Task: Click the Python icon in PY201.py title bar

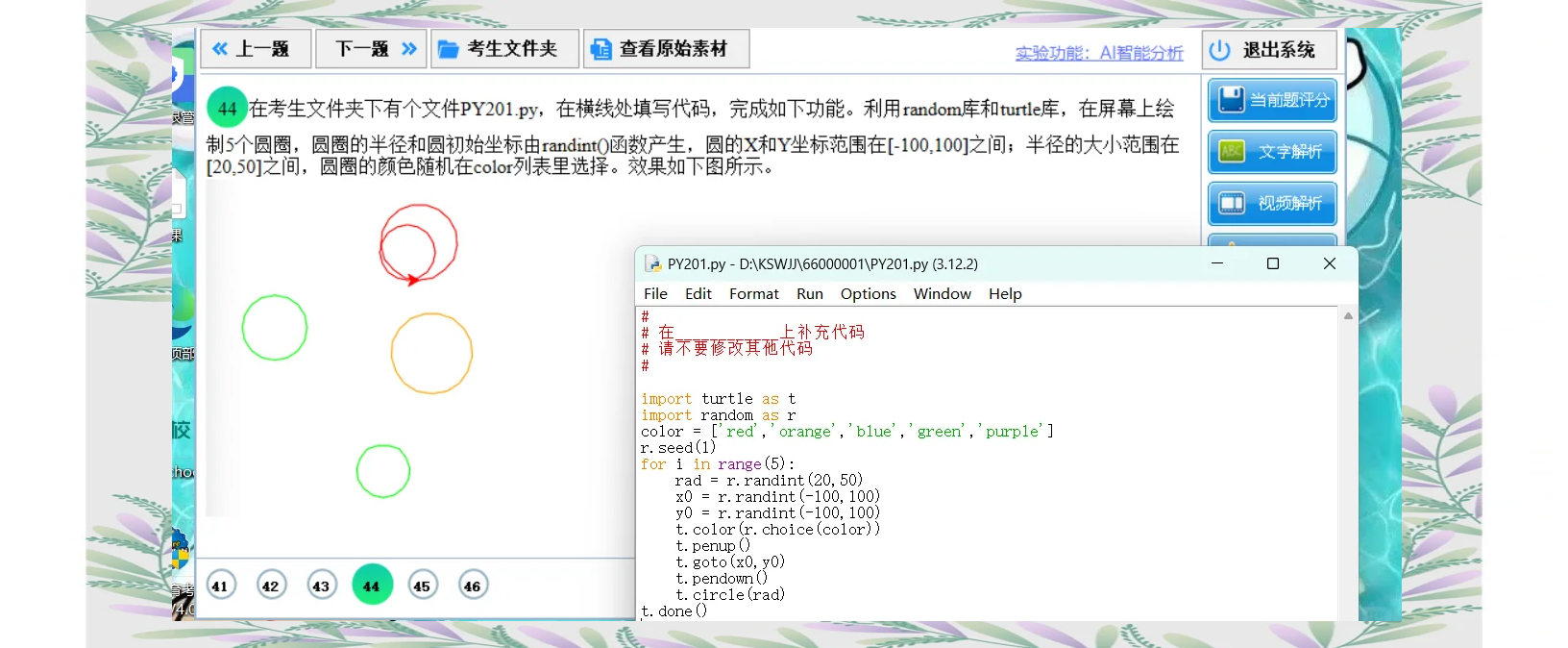Action: (653, 264)
